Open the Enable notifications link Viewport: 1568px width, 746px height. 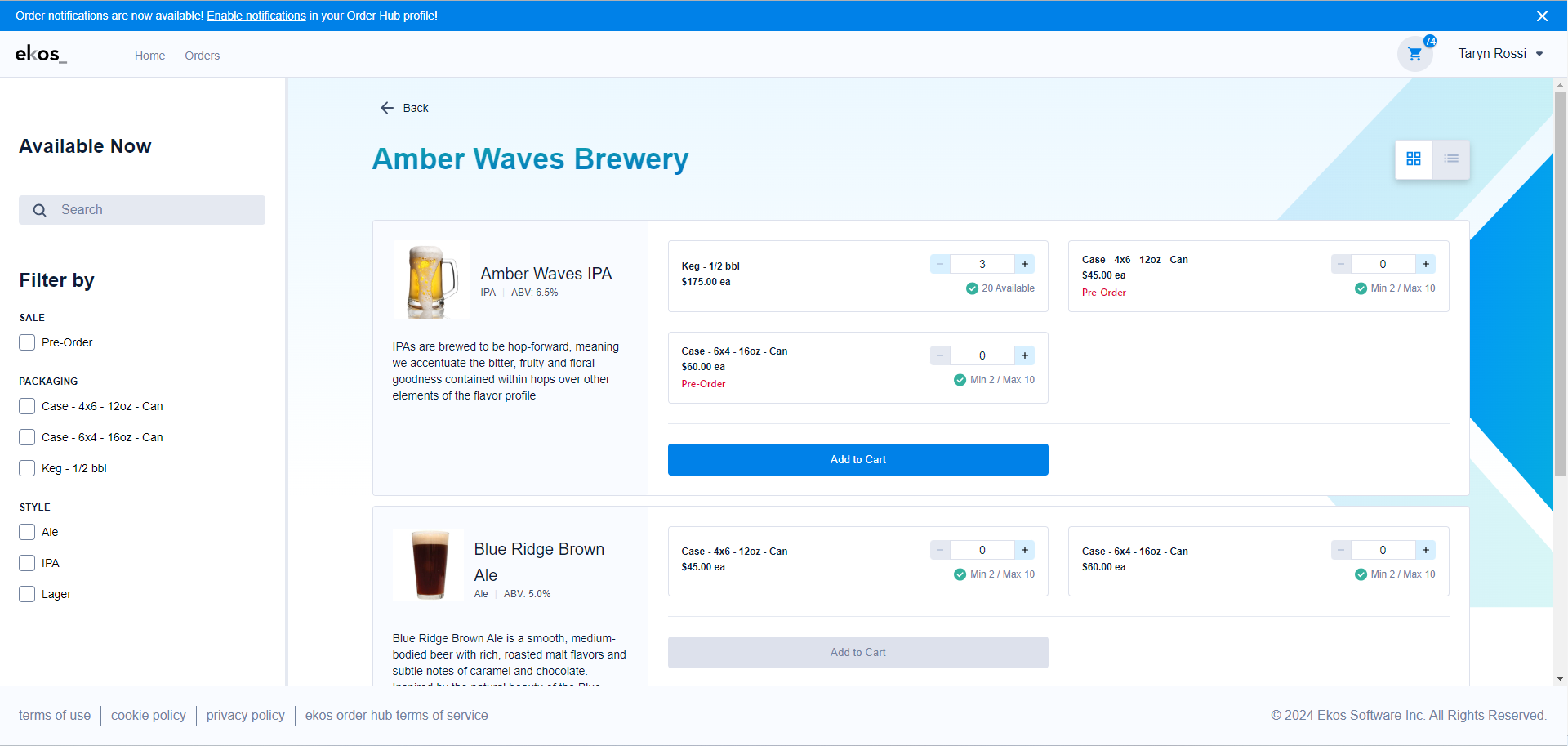tap(256, 16)
